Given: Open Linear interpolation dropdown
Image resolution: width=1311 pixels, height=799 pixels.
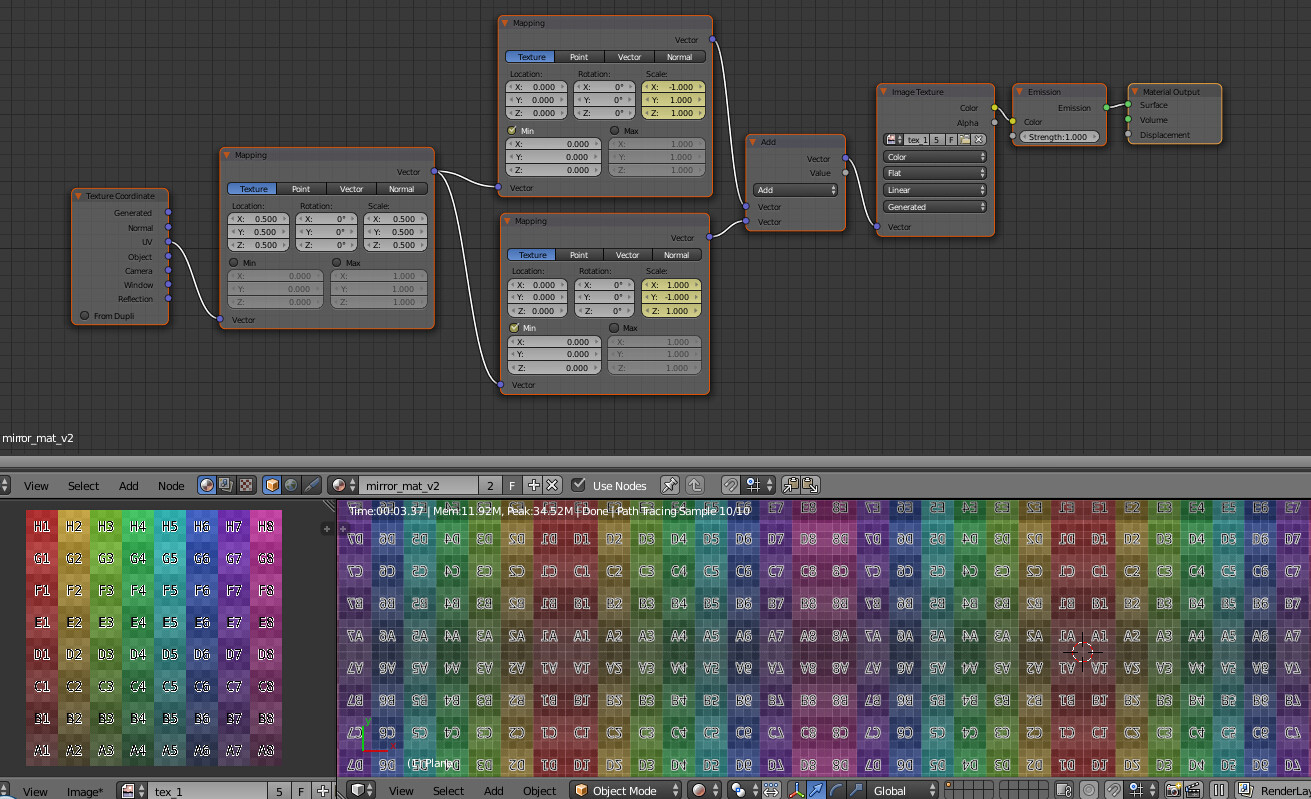Looking at the screenshot, I should [935, 190].
